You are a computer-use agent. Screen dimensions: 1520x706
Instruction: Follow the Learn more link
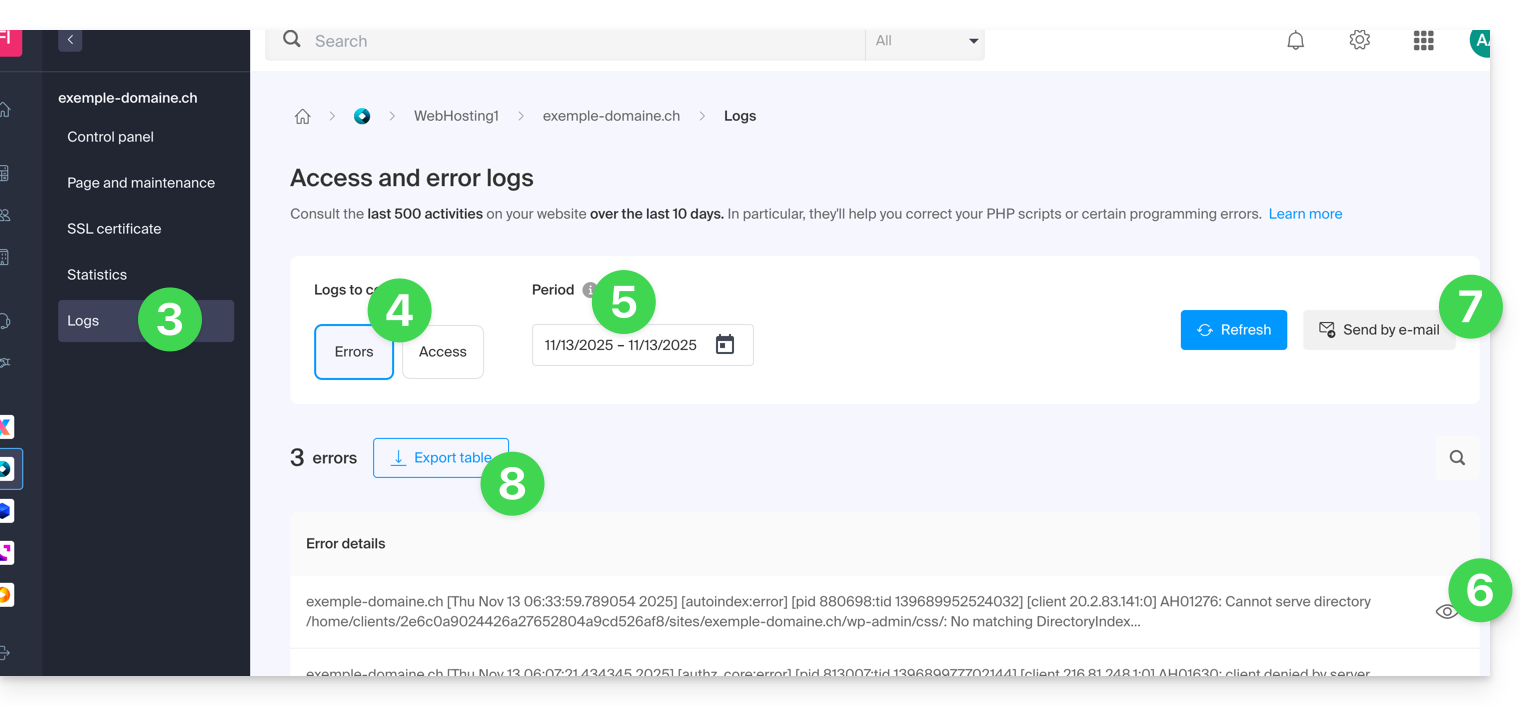pos(1305,214)
